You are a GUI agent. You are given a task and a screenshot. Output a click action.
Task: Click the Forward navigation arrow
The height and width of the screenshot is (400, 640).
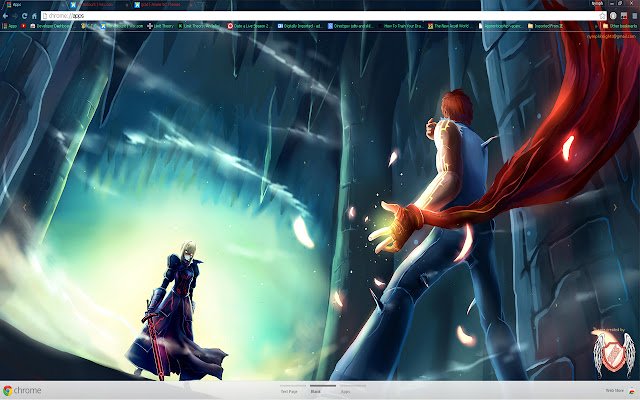click(x=15, y=16)
